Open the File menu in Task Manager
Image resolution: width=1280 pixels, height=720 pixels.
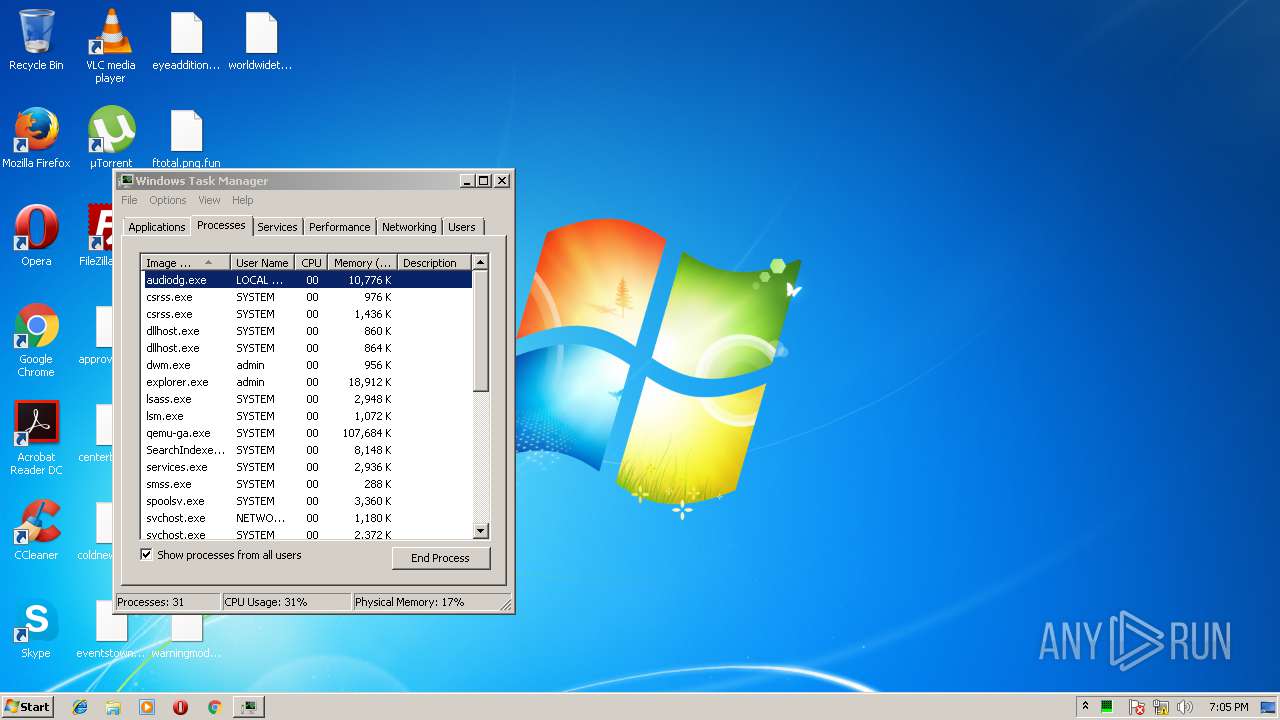coord(129,200)
